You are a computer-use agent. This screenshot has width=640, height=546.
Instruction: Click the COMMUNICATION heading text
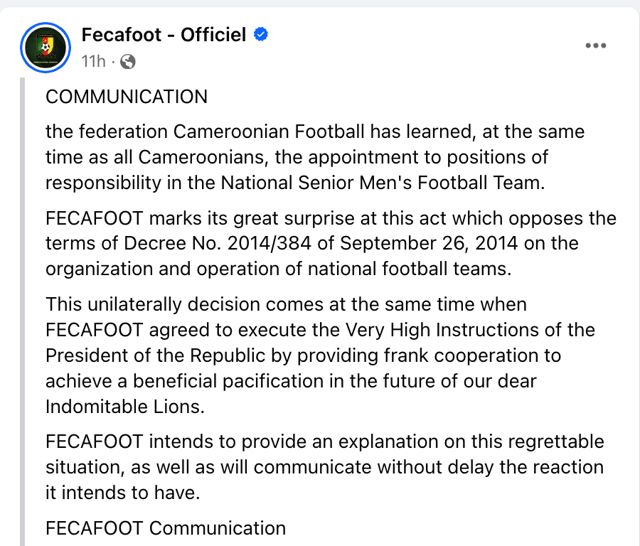[x=126, y=97]
